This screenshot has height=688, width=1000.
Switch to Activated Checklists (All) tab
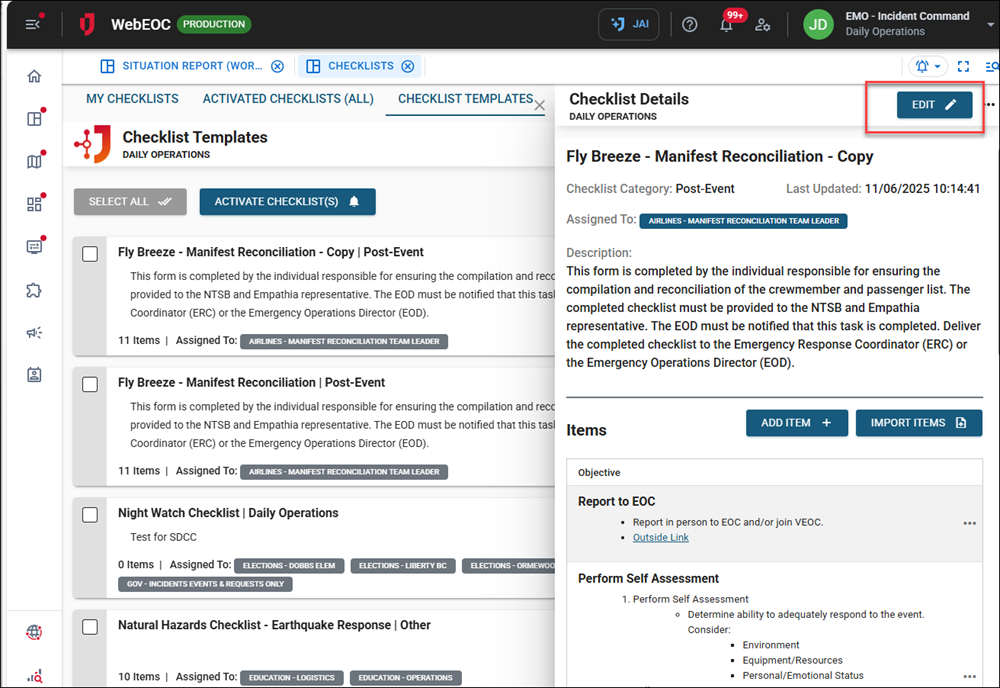[288, 99]
